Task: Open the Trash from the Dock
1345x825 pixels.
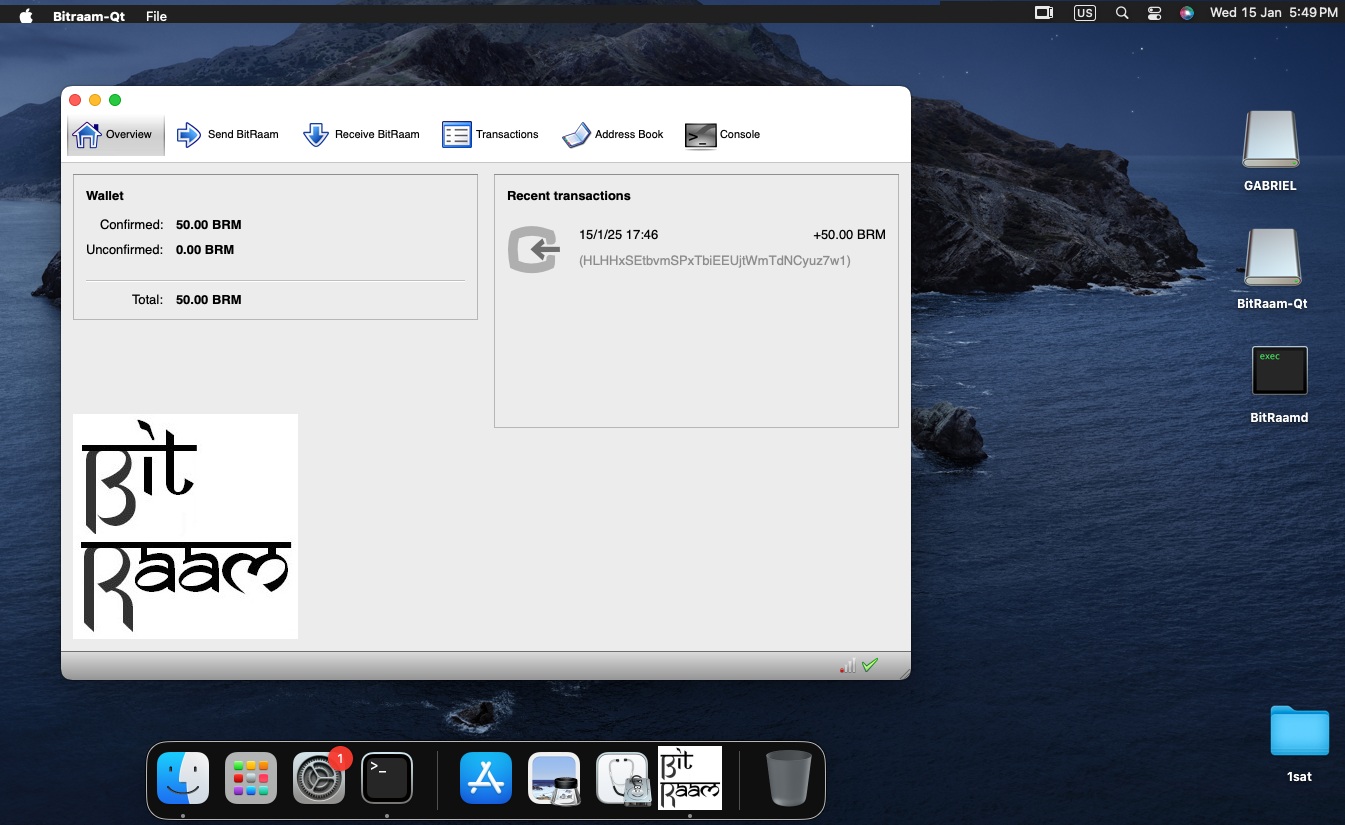Action: [x=789, y=778]
